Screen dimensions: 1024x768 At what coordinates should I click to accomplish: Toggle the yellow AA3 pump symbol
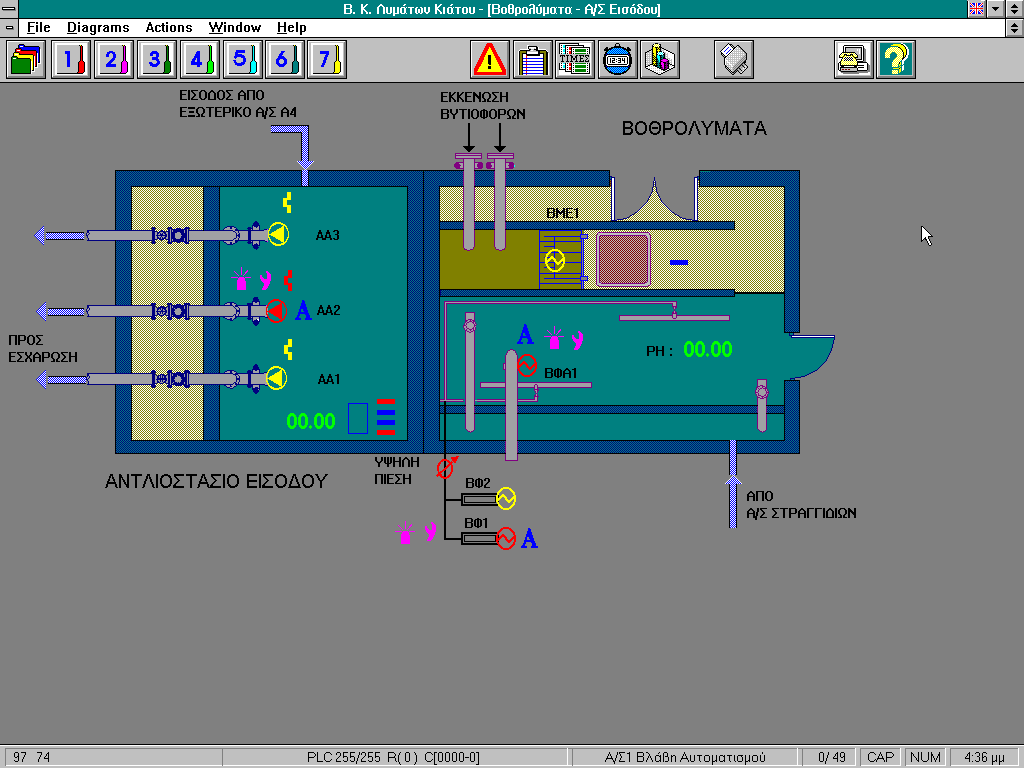click(277, 235)
